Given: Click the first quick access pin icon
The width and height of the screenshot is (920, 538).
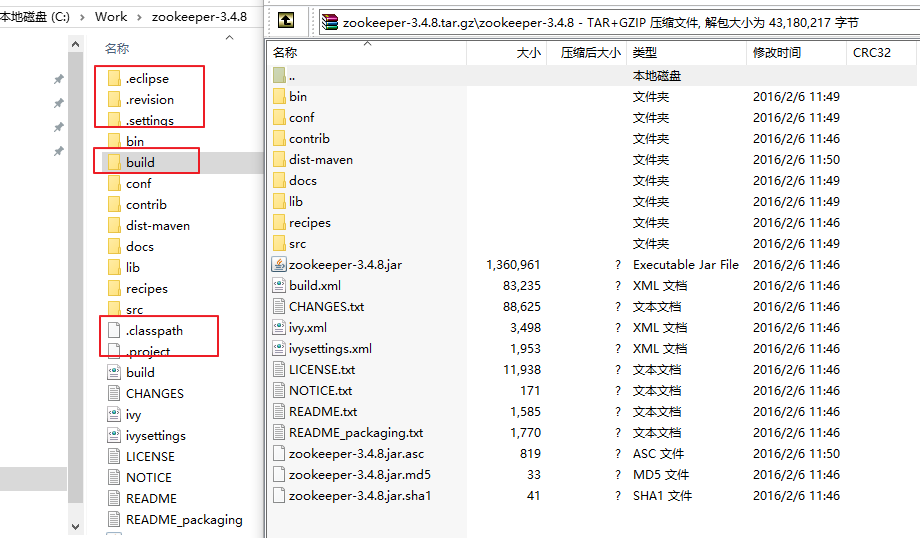Looking at the screenshot, I should 59,79.
